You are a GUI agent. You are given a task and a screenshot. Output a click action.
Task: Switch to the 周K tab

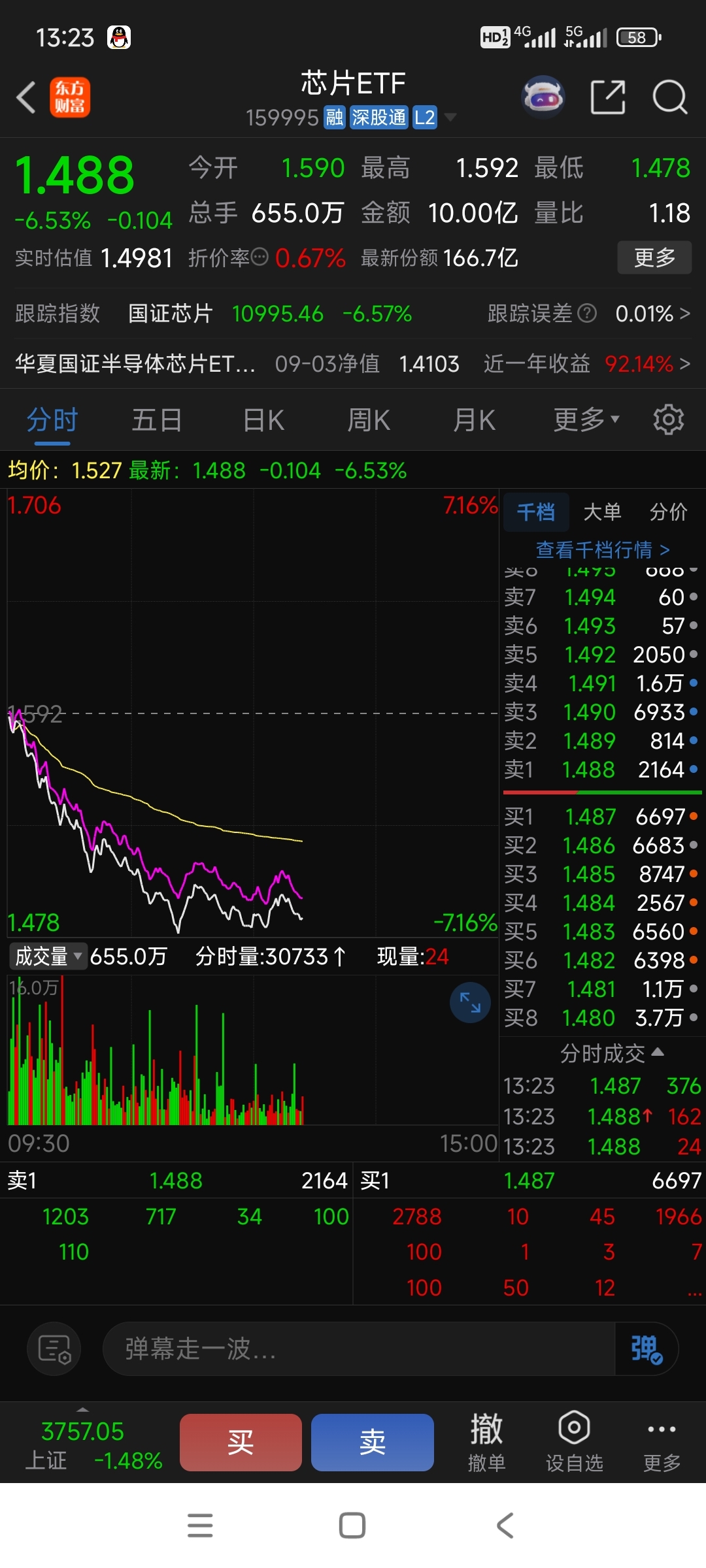[x=369, y=419]
